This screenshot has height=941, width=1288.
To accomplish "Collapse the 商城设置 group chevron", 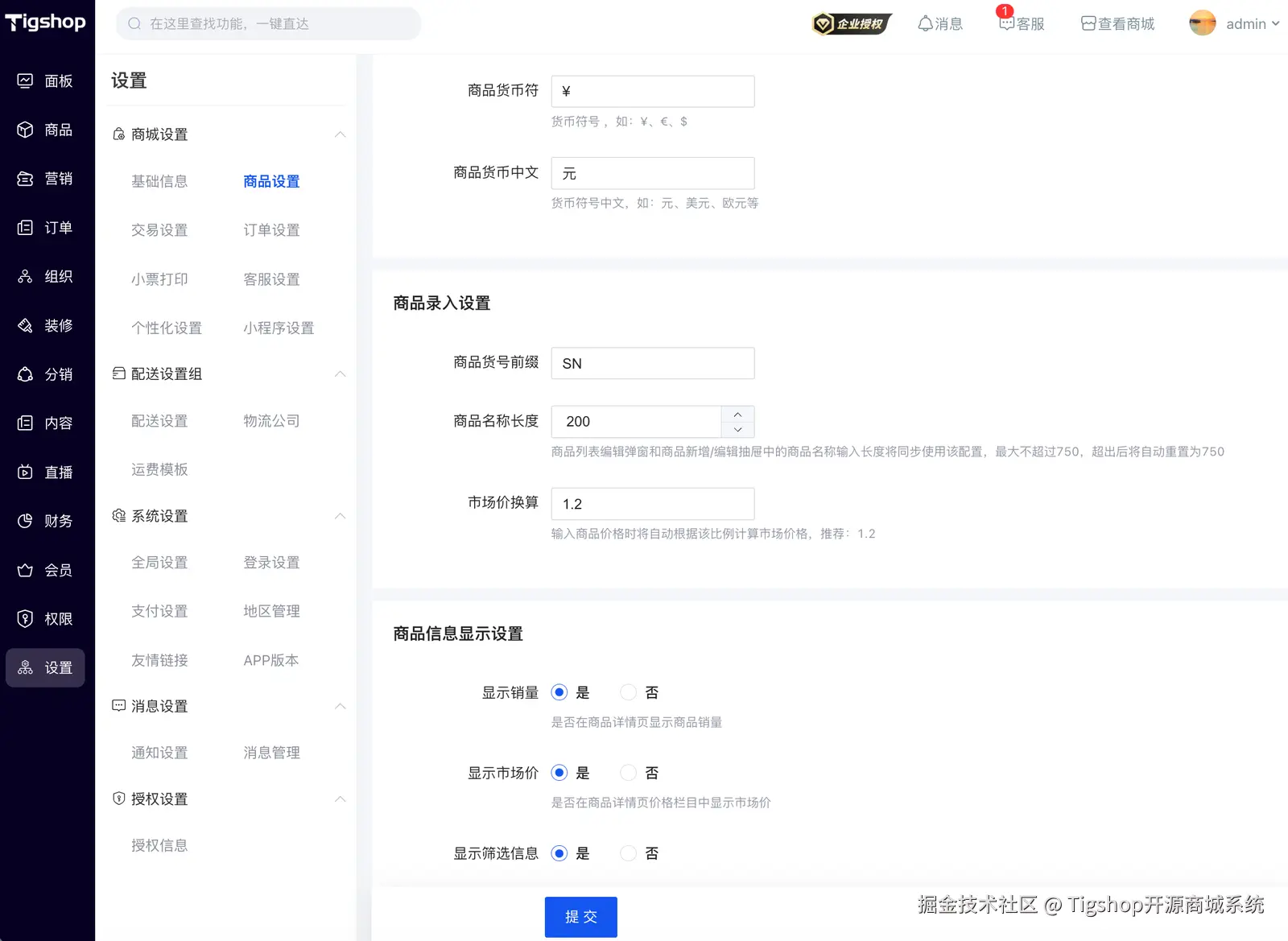I will point(341,134).
